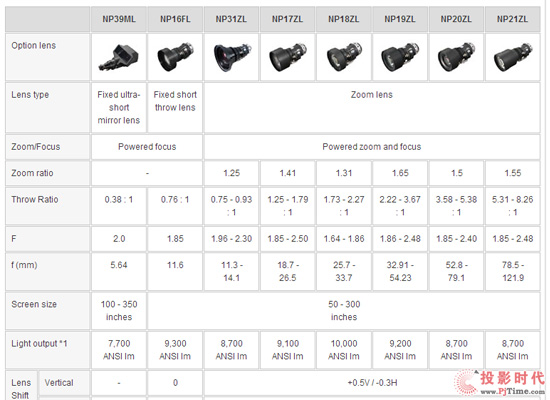The image size is (550, 400).
Task: Select the NP19ZL lens image
Action: [x=400, y=58]
